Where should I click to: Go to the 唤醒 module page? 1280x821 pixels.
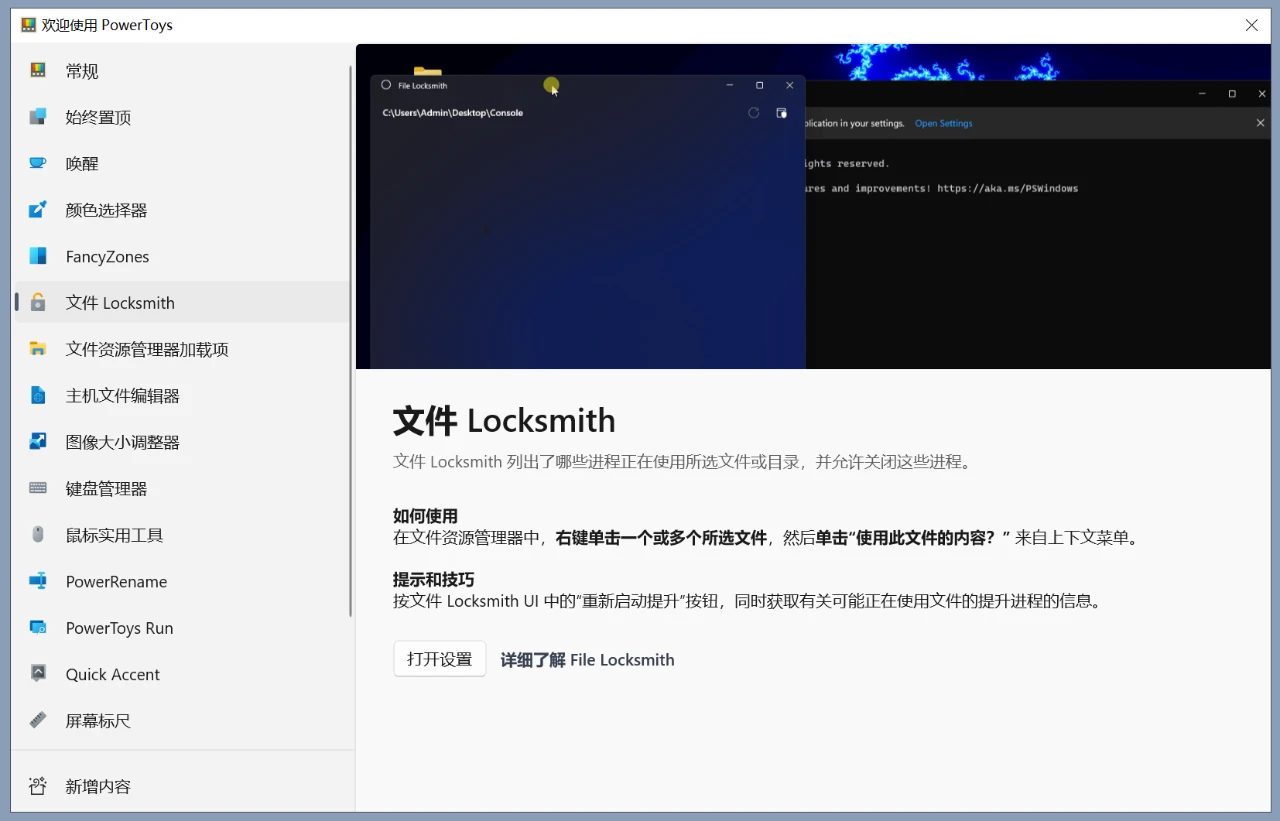coord(181,163)
